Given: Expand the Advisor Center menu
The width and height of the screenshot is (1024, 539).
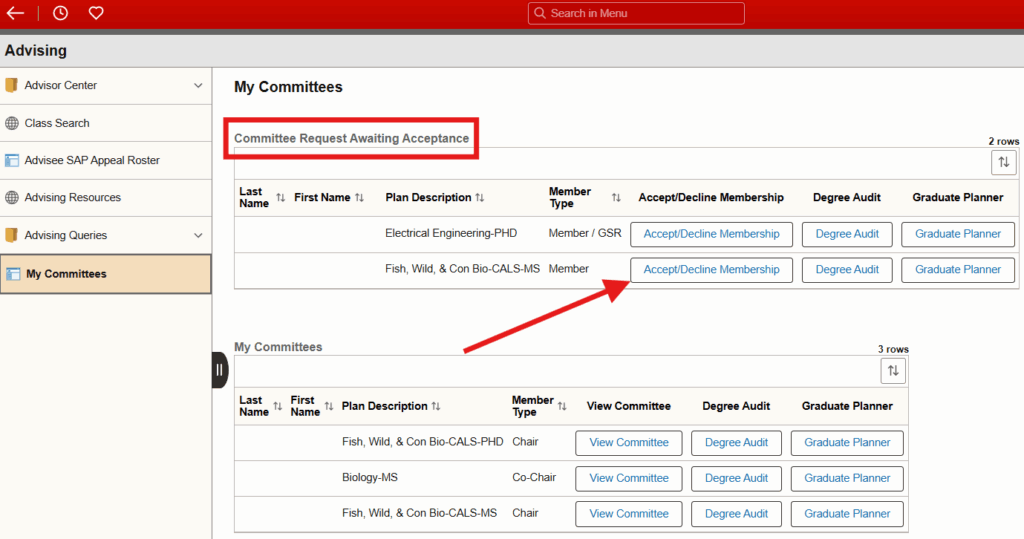Looking at the screenshot, I should 198,85.
